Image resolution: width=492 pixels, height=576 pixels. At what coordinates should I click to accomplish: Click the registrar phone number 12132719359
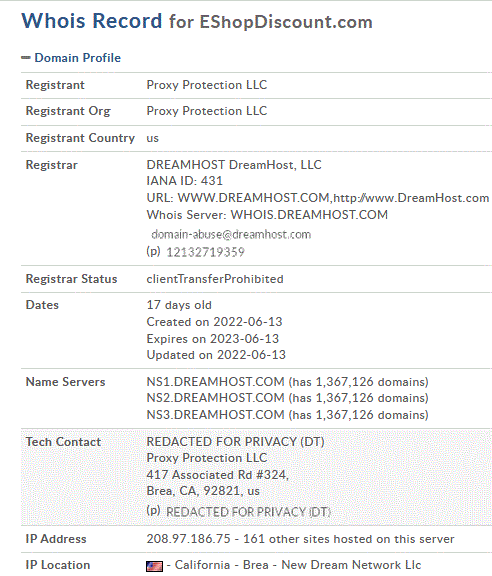click(x=205, y=252)
